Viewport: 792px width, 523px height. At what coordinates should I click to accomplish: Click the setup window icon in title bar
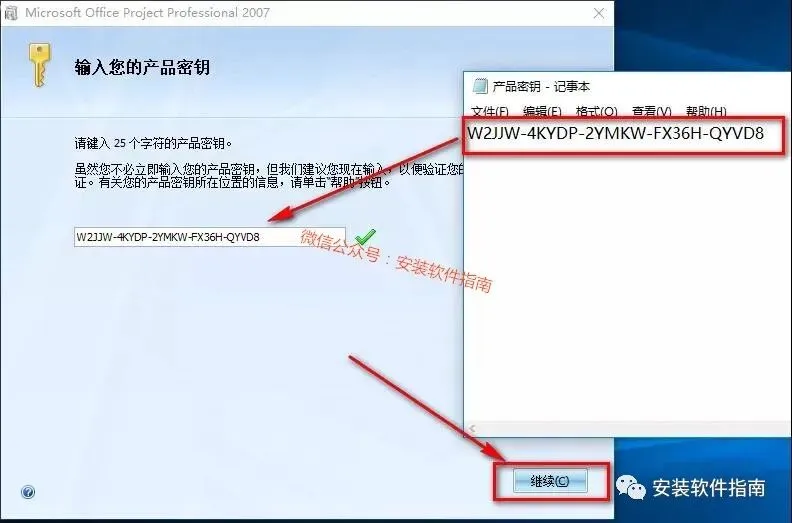(11, 13)
